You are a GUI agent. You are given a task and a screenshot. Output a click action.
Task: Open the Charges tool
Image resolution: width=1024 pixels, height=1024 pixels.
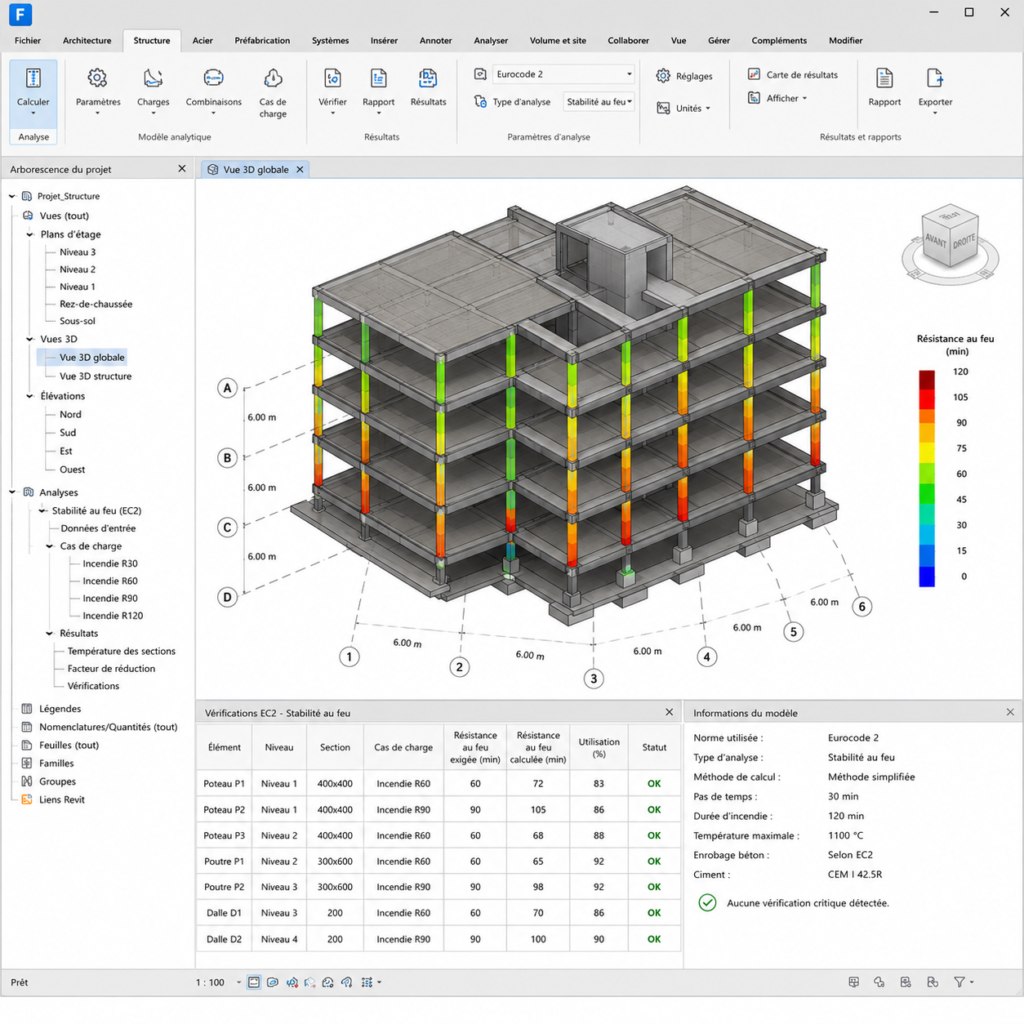[x=153, y=78]
